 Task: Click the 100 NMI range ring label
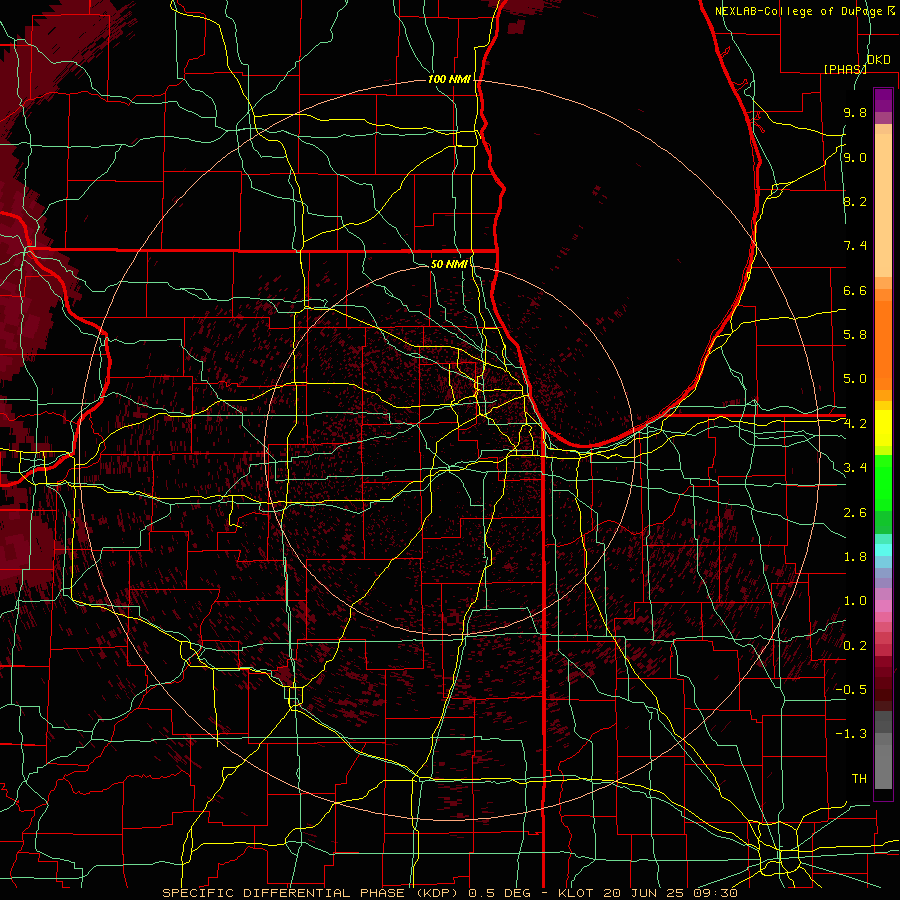click(x=449, y=79)
